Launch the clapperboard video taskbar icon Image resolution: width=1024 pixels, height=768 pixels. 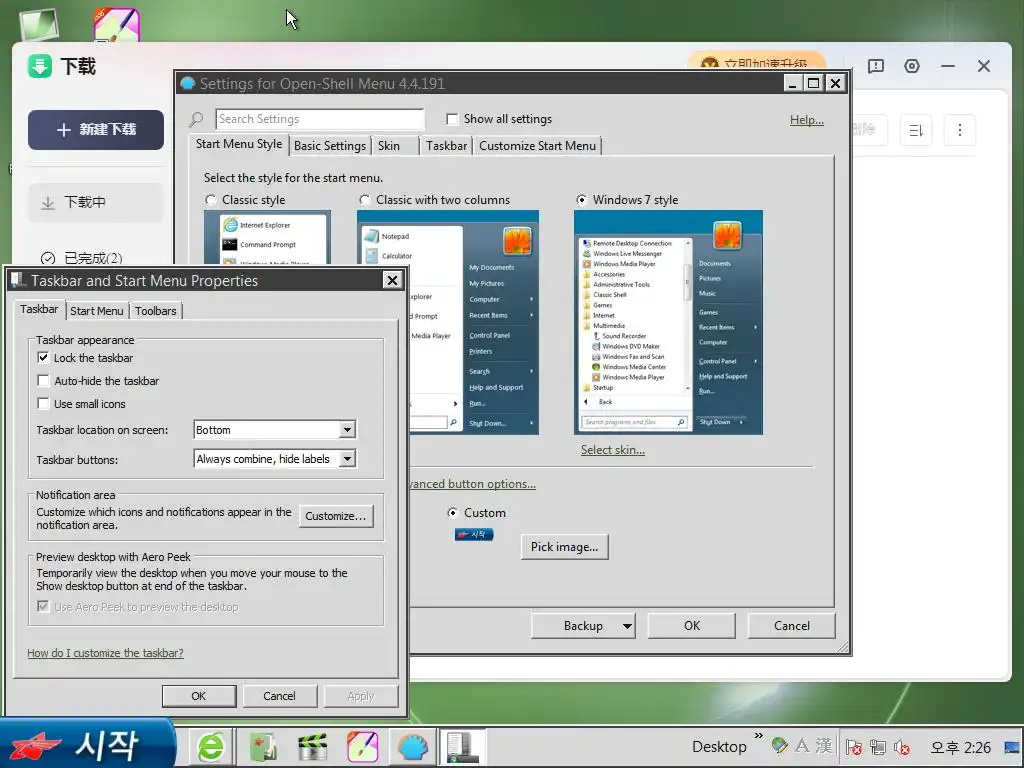coord(312,747)
